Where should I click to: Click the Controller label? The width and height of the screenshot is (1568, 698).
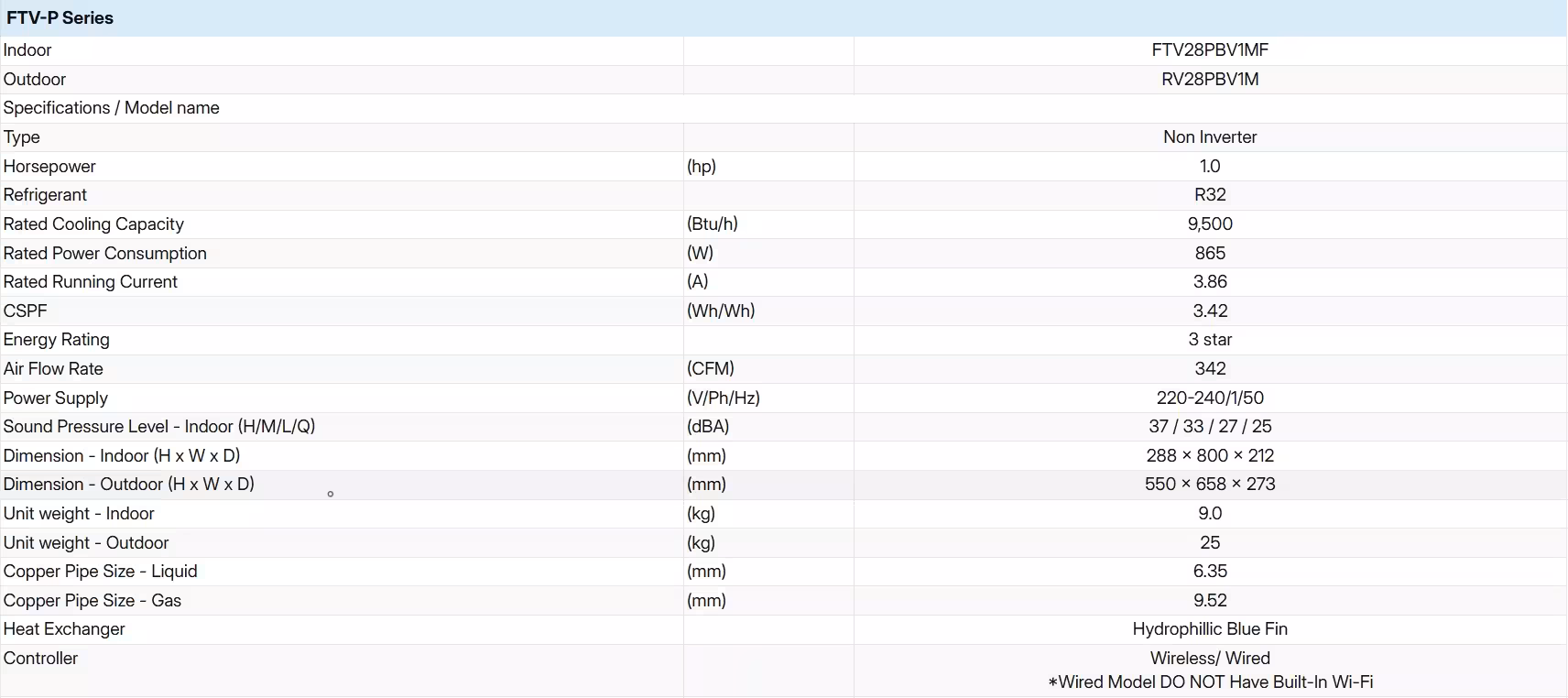41,659
